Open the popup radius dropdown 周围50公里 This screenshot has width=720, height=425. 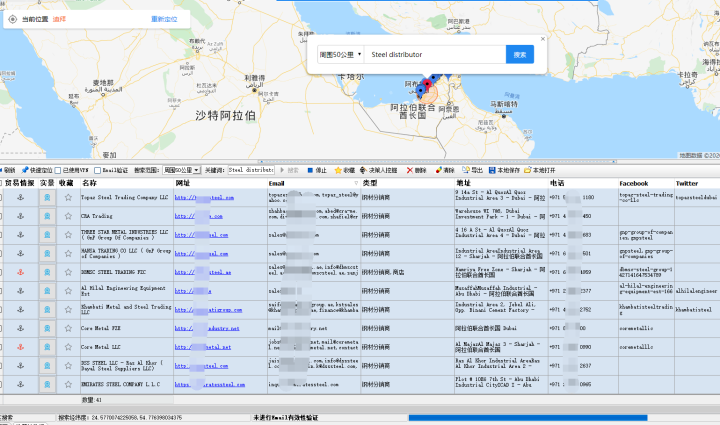coord(340,55)
